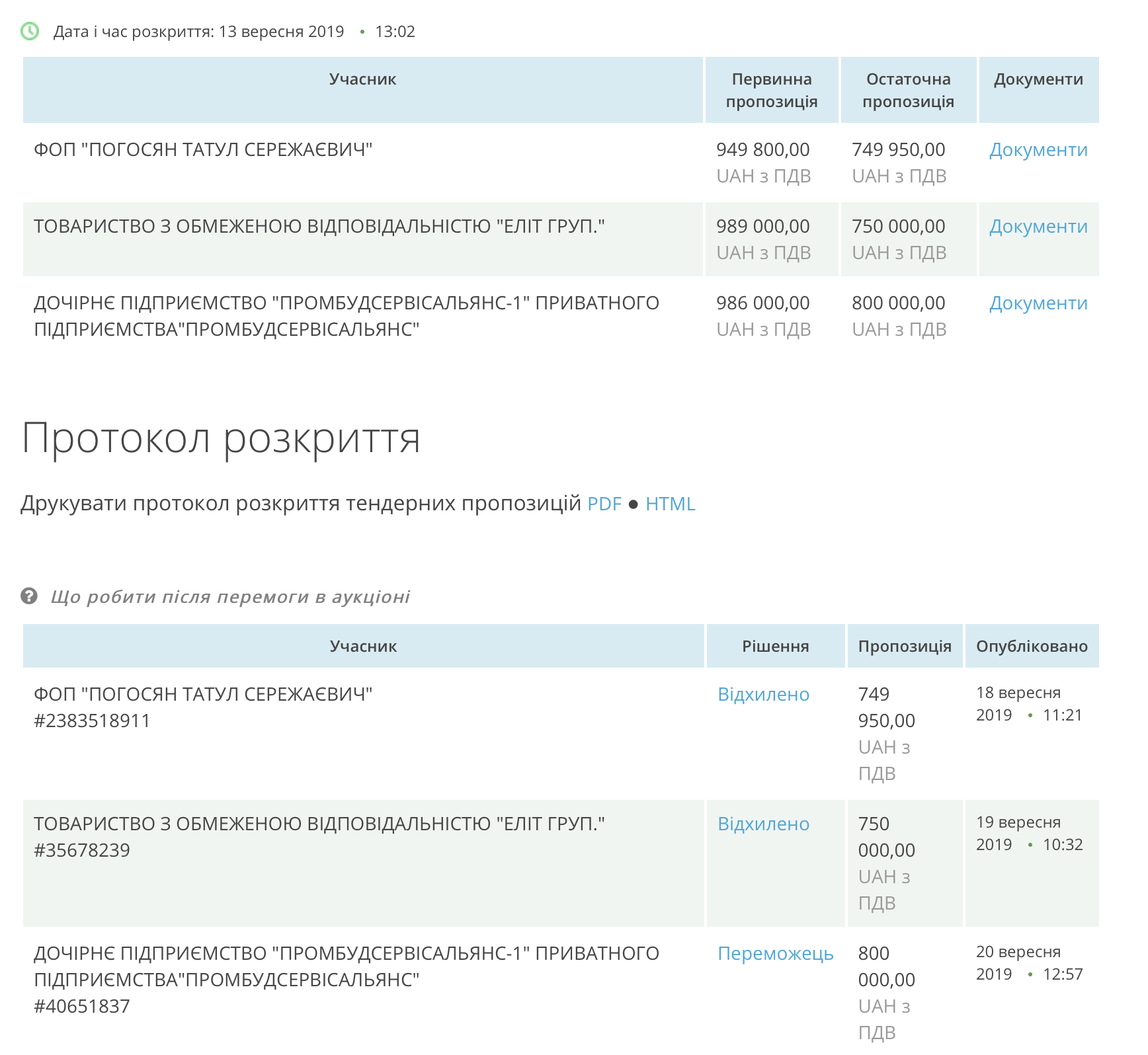1148x1055 pixels.
Task: Click the green clock icon beside the disclosure date
Action: coord(30,31)
